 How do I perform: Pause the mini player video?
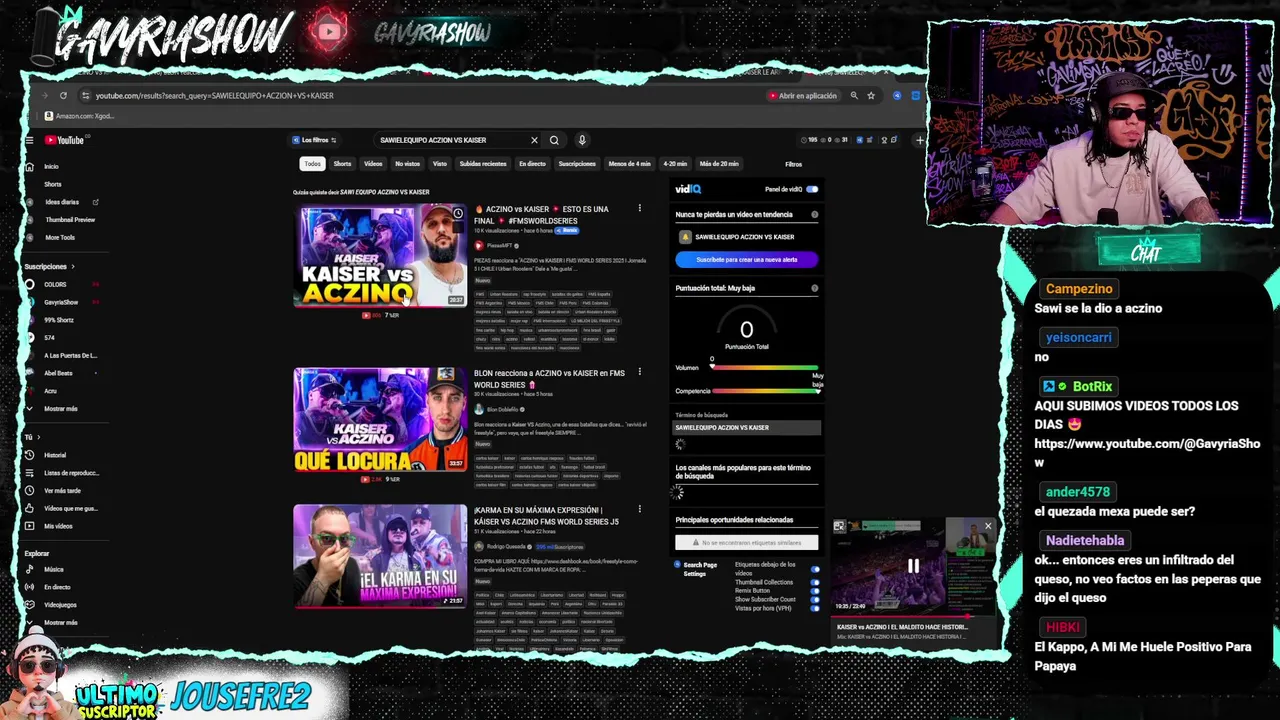point(913,566)
